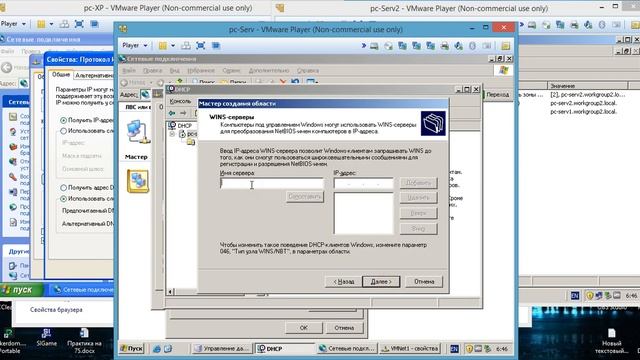Click the sound card device icon in pc-Serv toolbar

[x=458, y=46]
